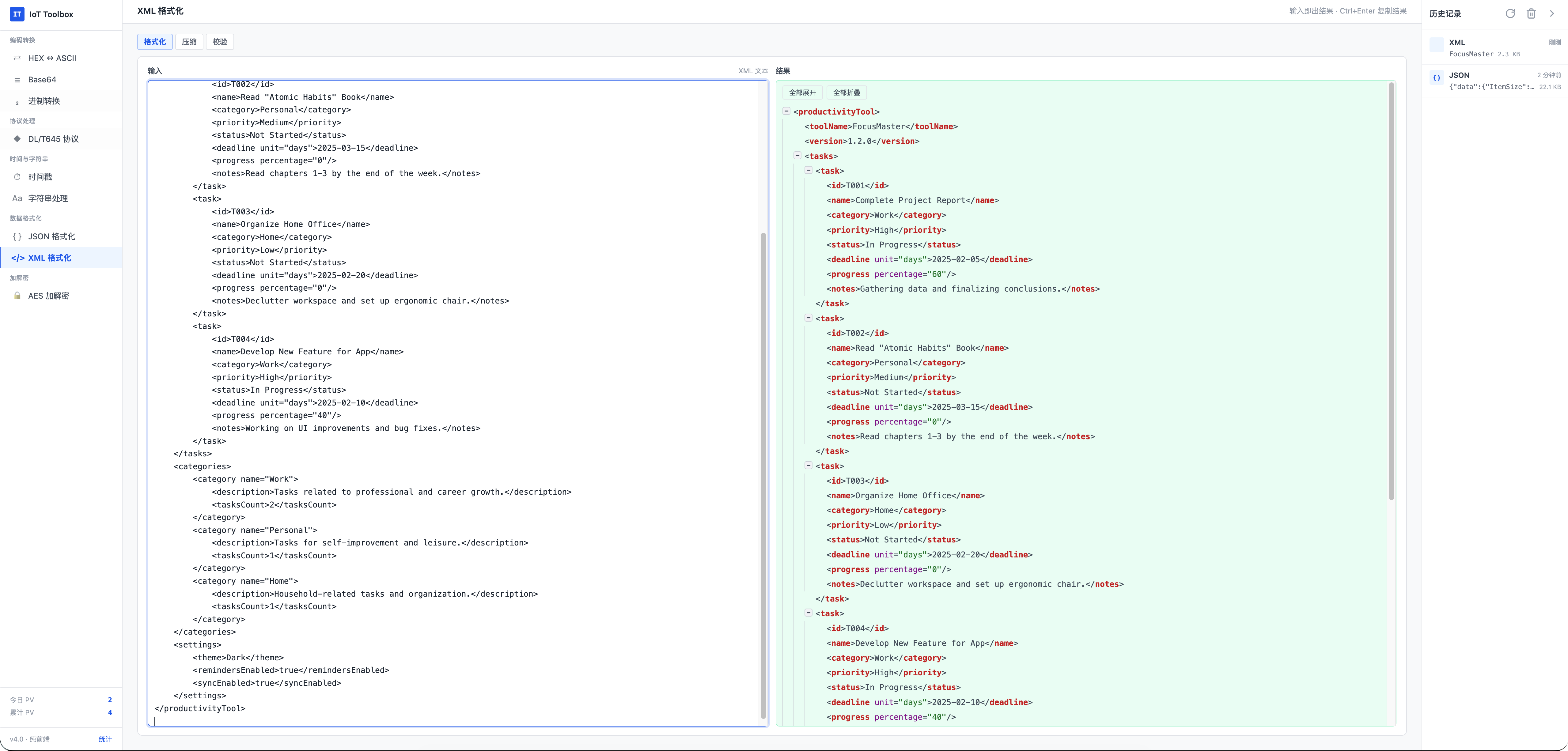Click the 'XML 格式化' page heading
The image size is (1568, 751).
click(160, 11)
